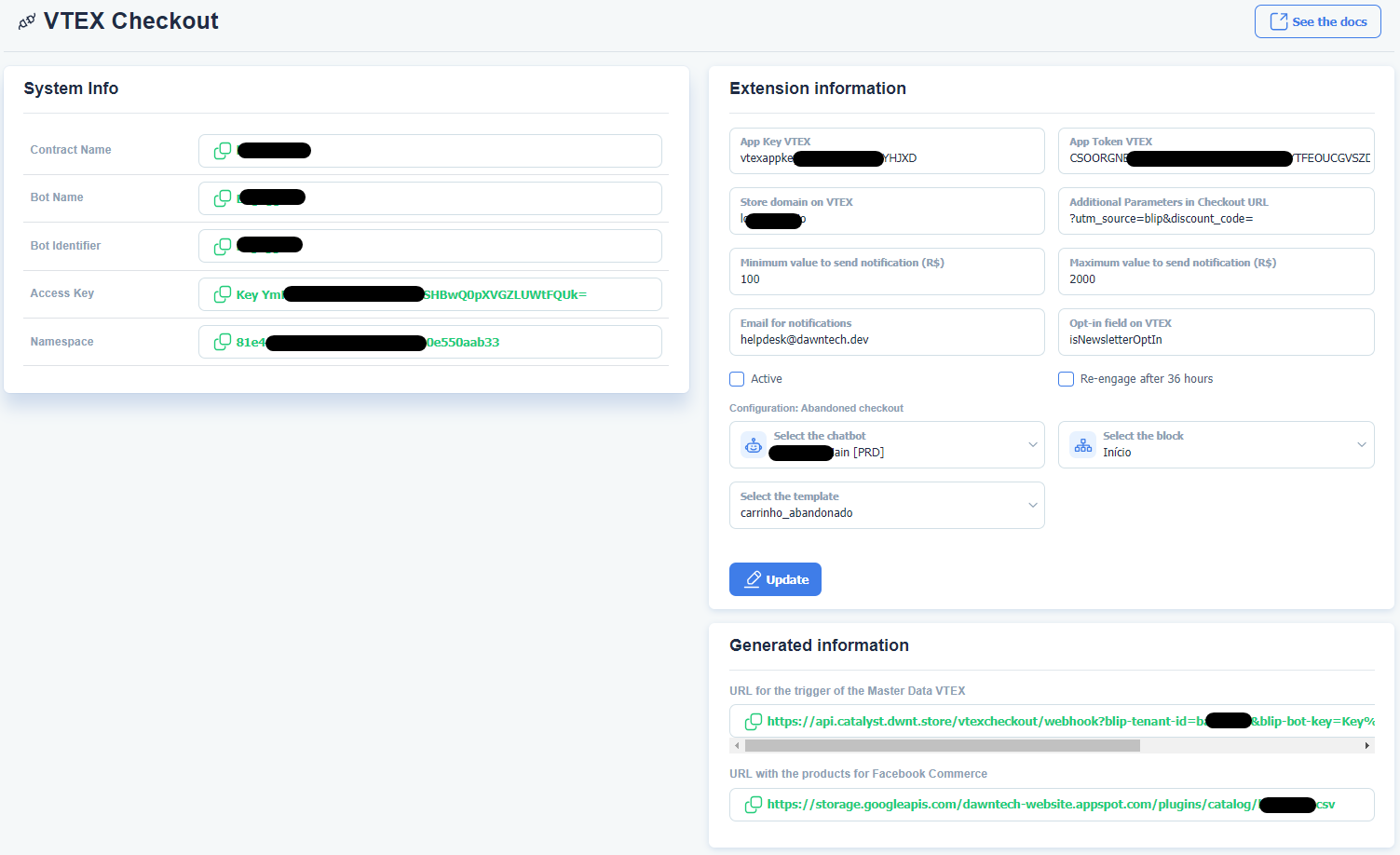Click the VTEX Checkout page title
The image size is (1400, 855).
click(130, 21)
